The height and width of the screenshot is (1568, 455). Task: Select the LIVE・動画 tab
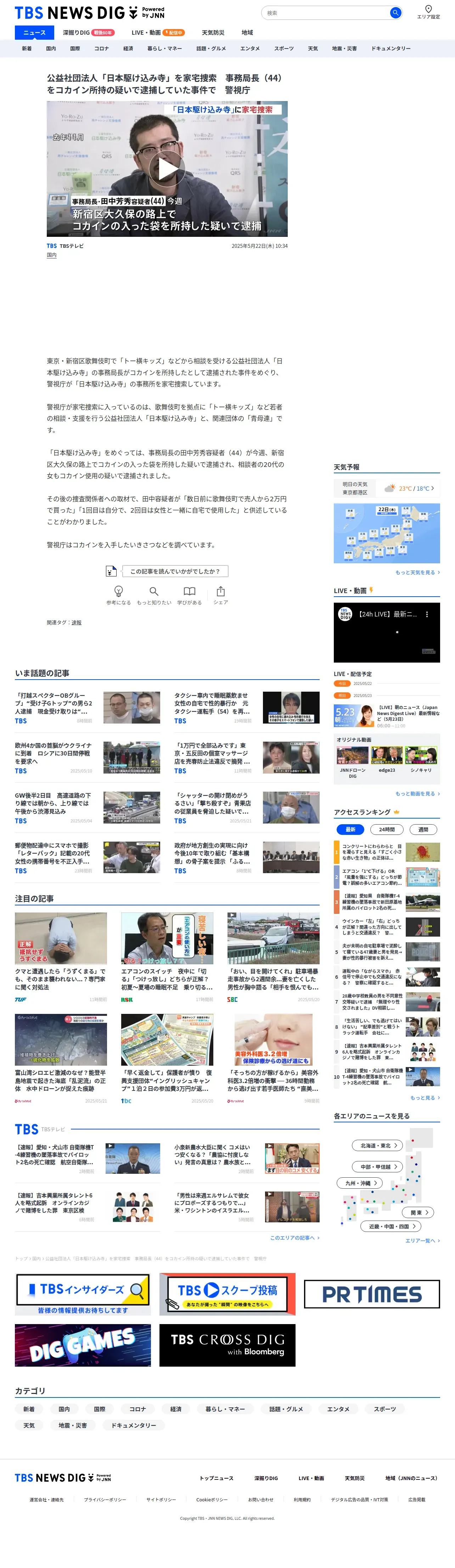point(158,33)
